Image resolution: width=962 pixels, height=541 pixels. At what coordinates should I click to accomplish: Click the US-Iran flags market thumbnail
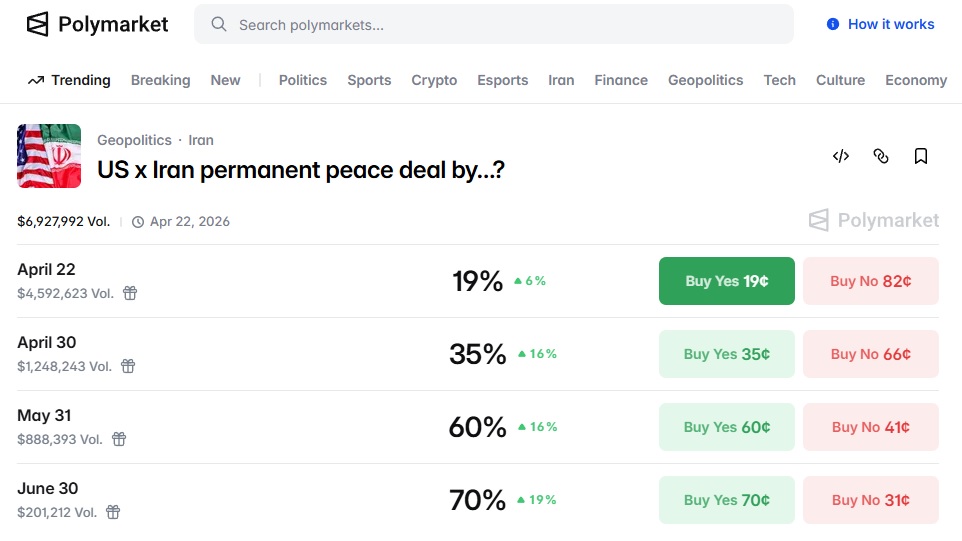click(x=49, y=156)
